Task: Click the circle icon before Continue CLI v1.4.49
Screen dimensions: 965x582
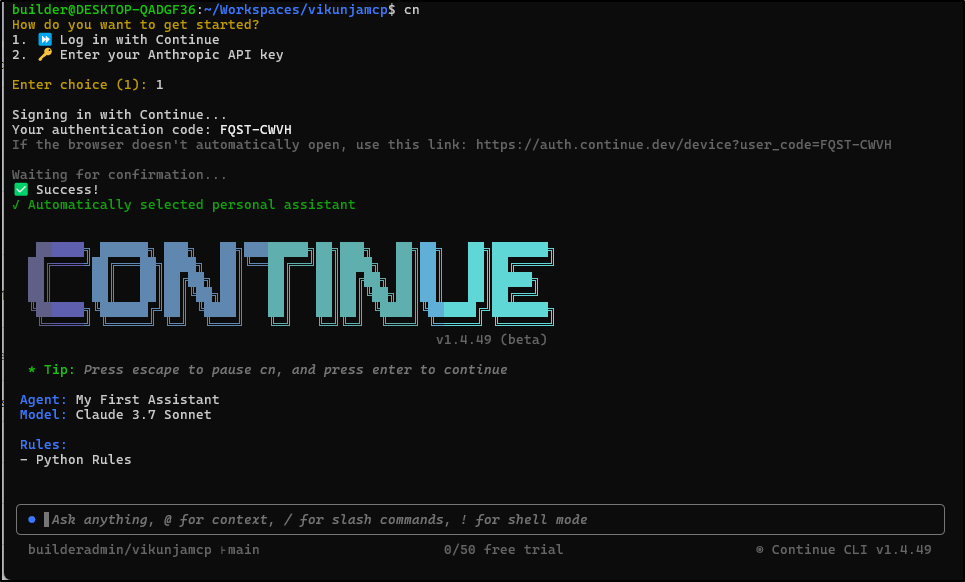Action: (x=761, y=549)
